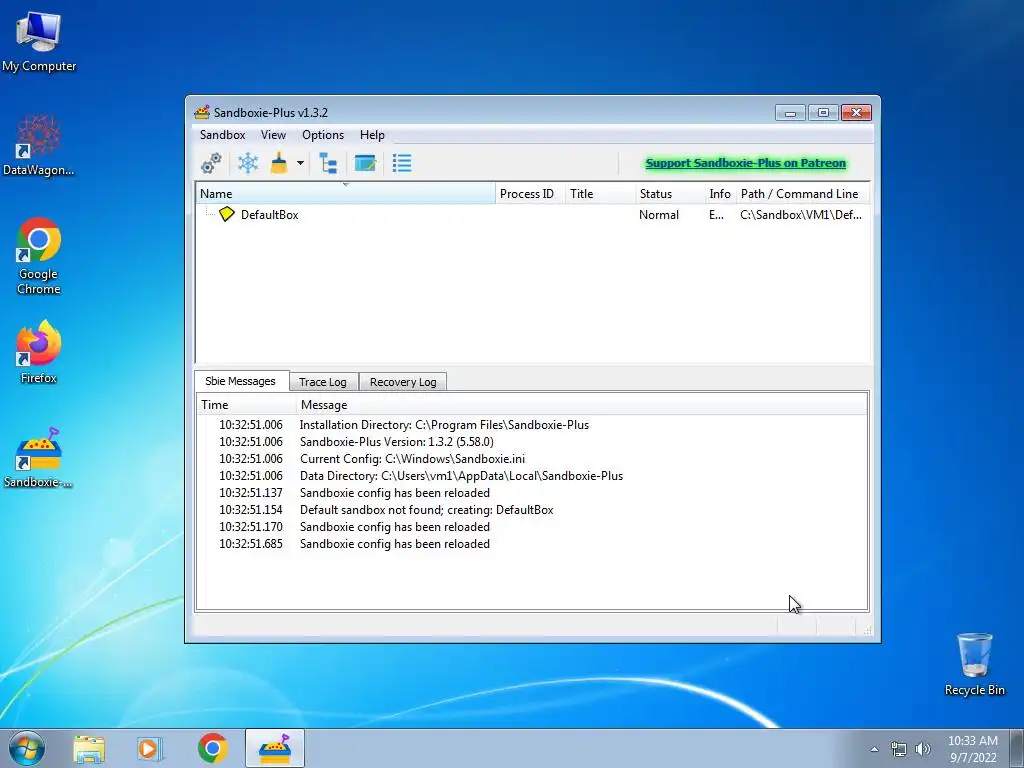Click the broom cleanup toolbar icon
The width and height of the screenshot is (1024, 768).
[280, 163]
